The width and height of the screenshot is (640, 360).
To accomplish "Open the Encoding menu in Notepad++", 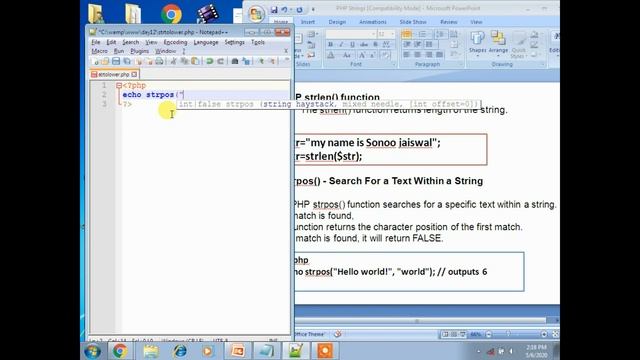I will point(175,42).
